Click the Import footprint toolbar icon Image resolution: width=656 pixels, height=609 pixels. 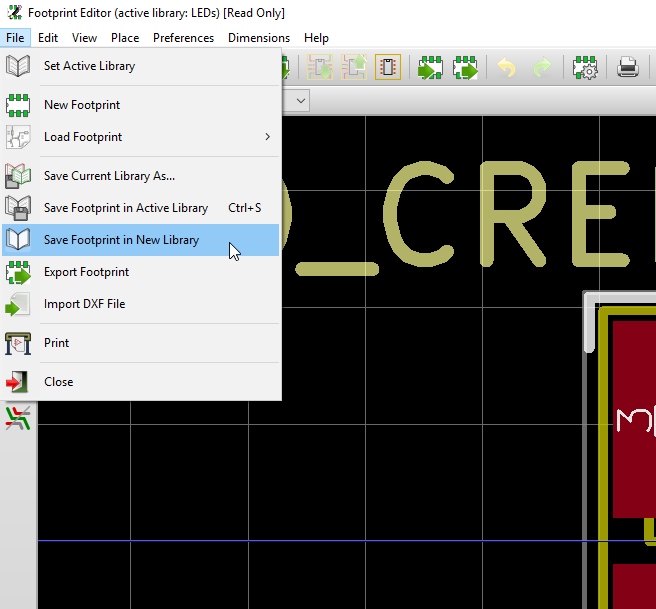pyautogui.click(x=430, y=67)
